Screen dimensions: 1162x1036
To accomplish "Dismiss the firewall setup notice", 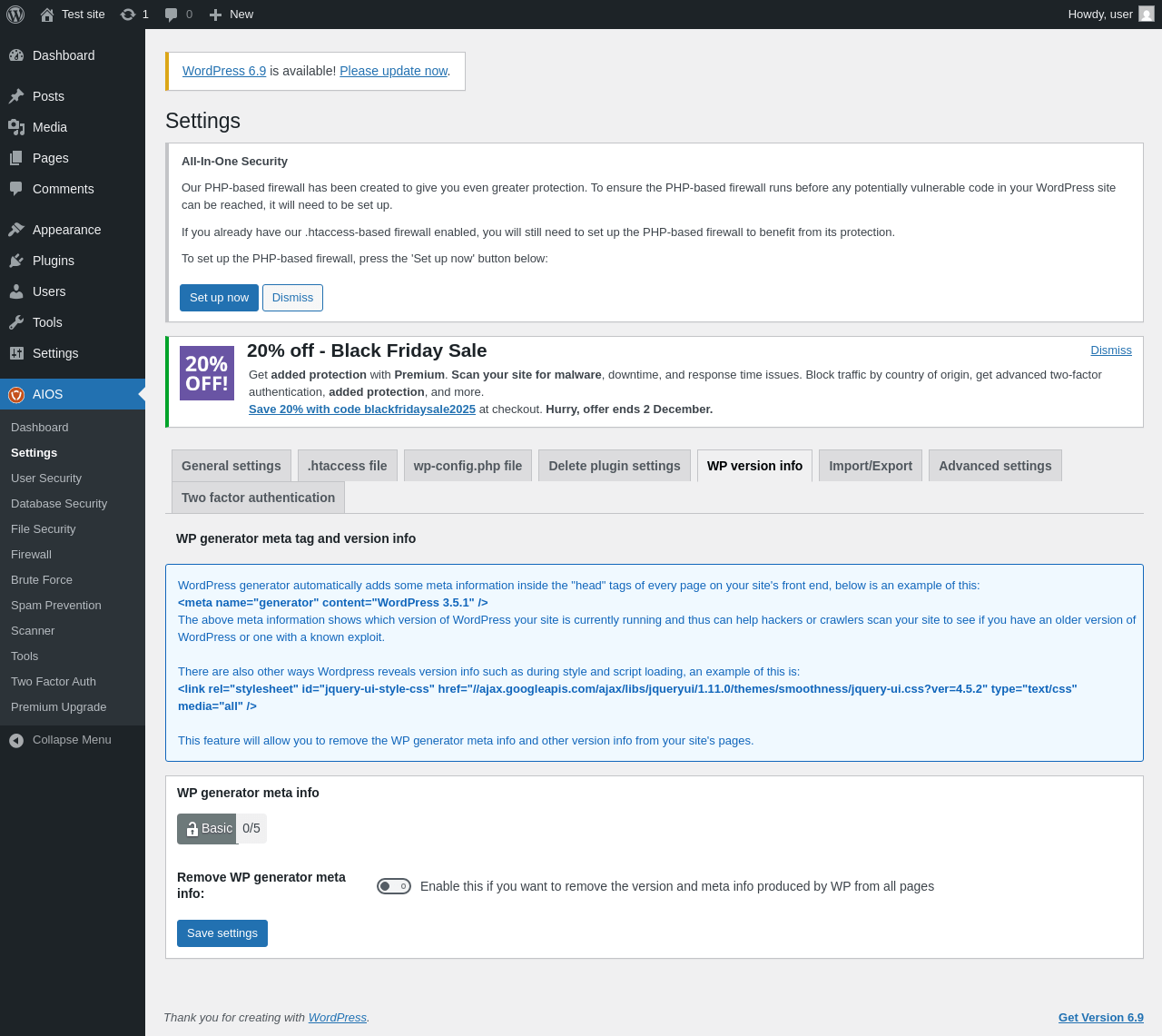I will (x=292, y=298).
